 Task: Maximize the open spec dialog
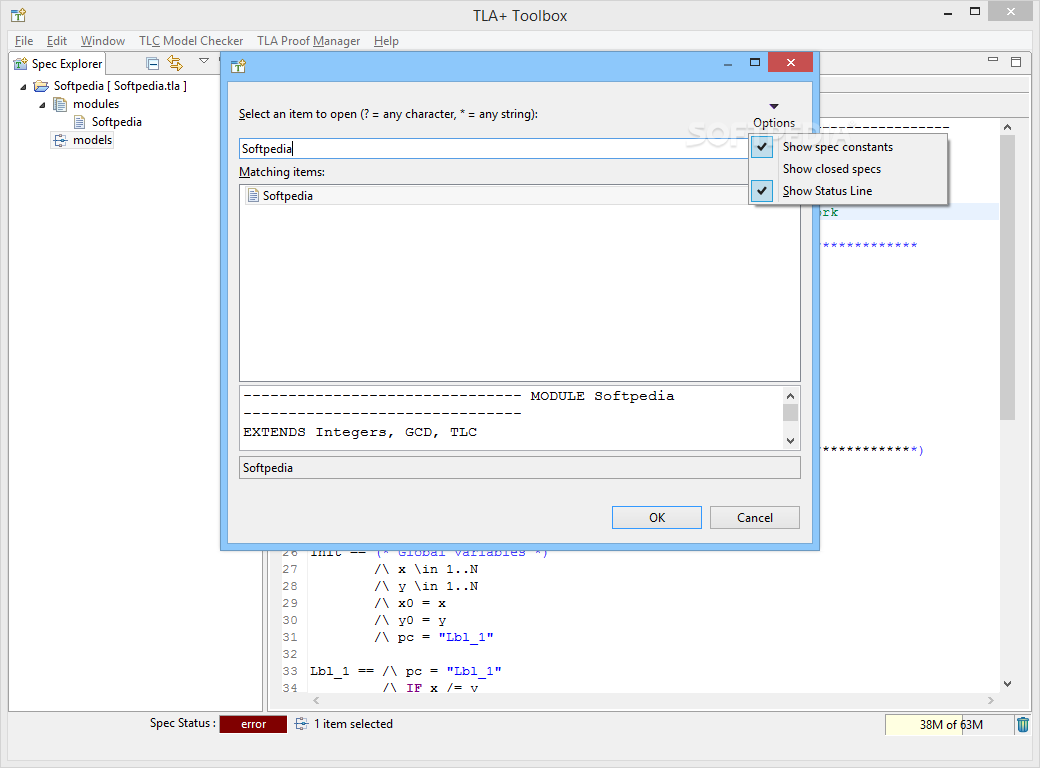click(x=755, y=62)
